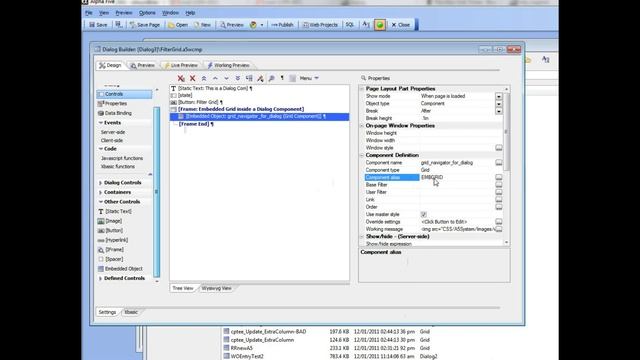Select Data Binding in left pane

115,113
